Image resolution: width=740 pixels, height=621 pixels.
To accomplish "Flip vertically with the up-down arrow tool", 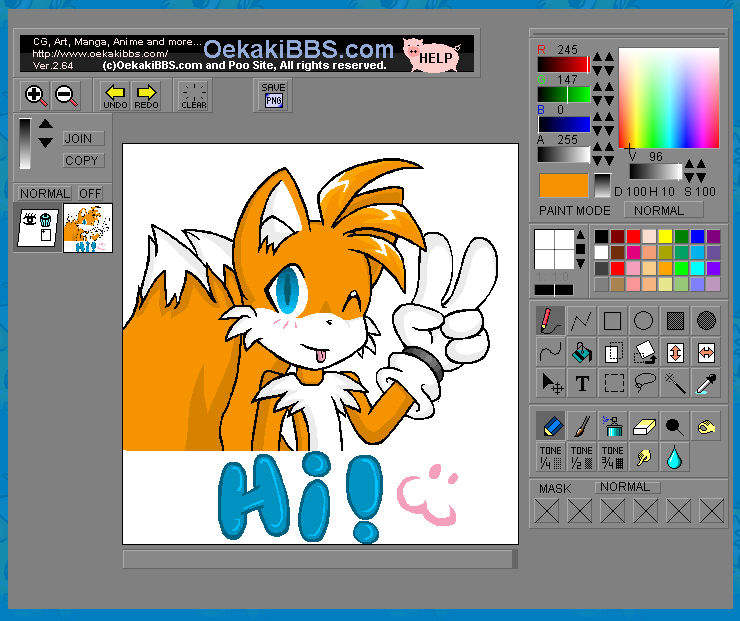I will point(675,352).
